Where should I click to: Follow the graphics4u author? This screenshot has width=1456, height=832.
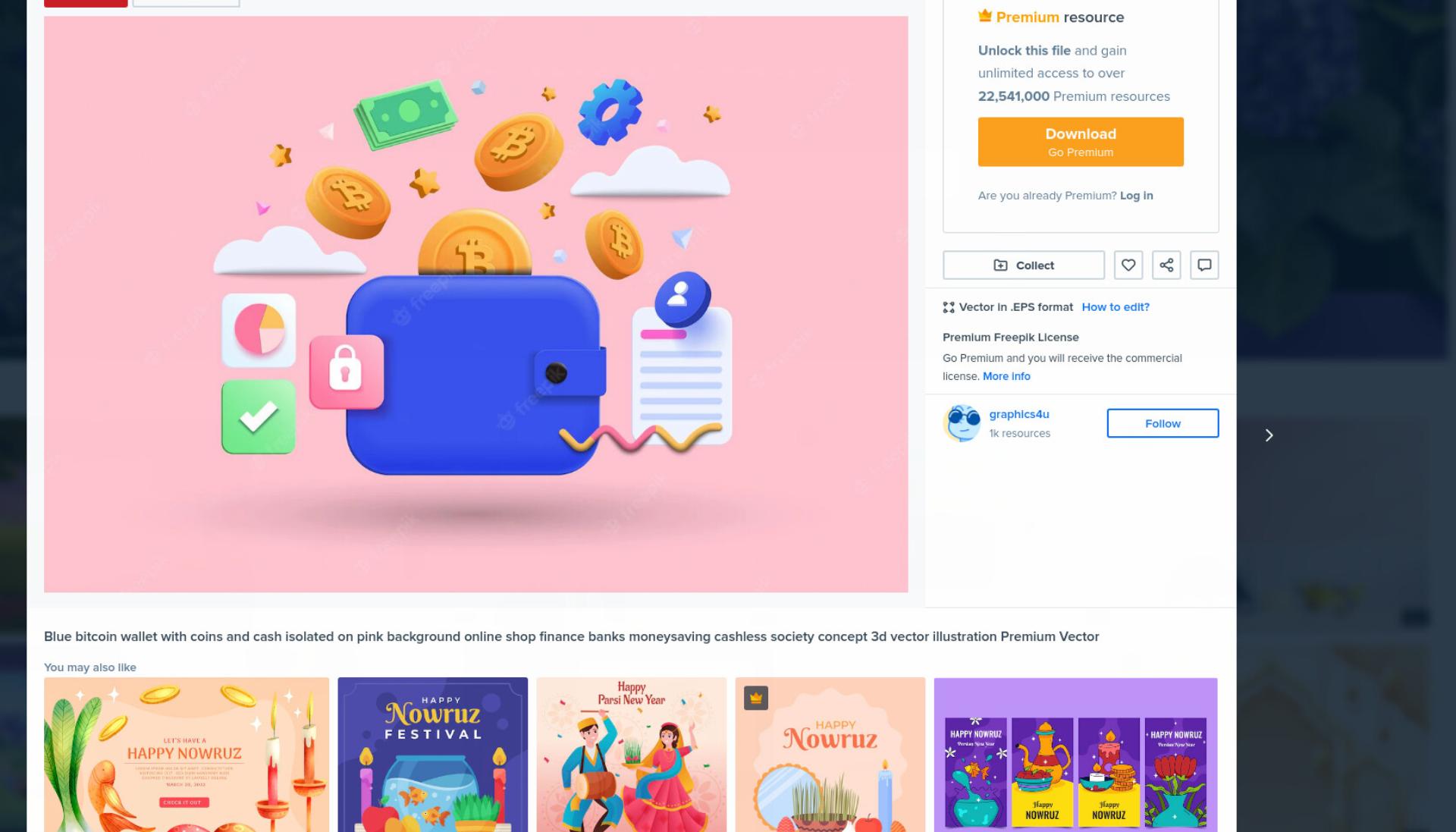pos(1163,423)
